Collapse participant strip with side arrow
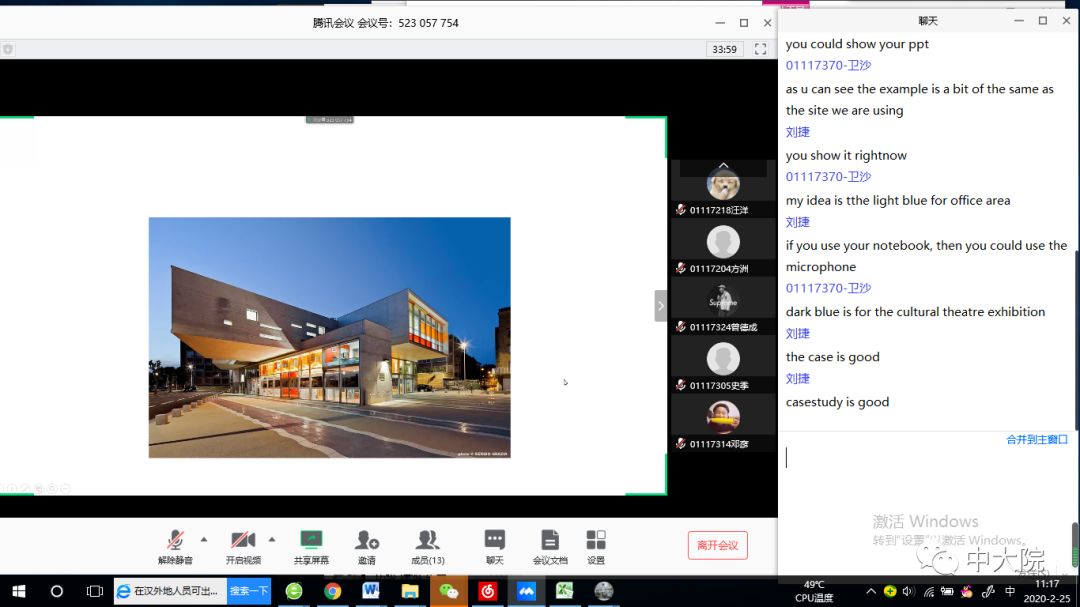The image size is (1080, 607). tap(660, 305)
